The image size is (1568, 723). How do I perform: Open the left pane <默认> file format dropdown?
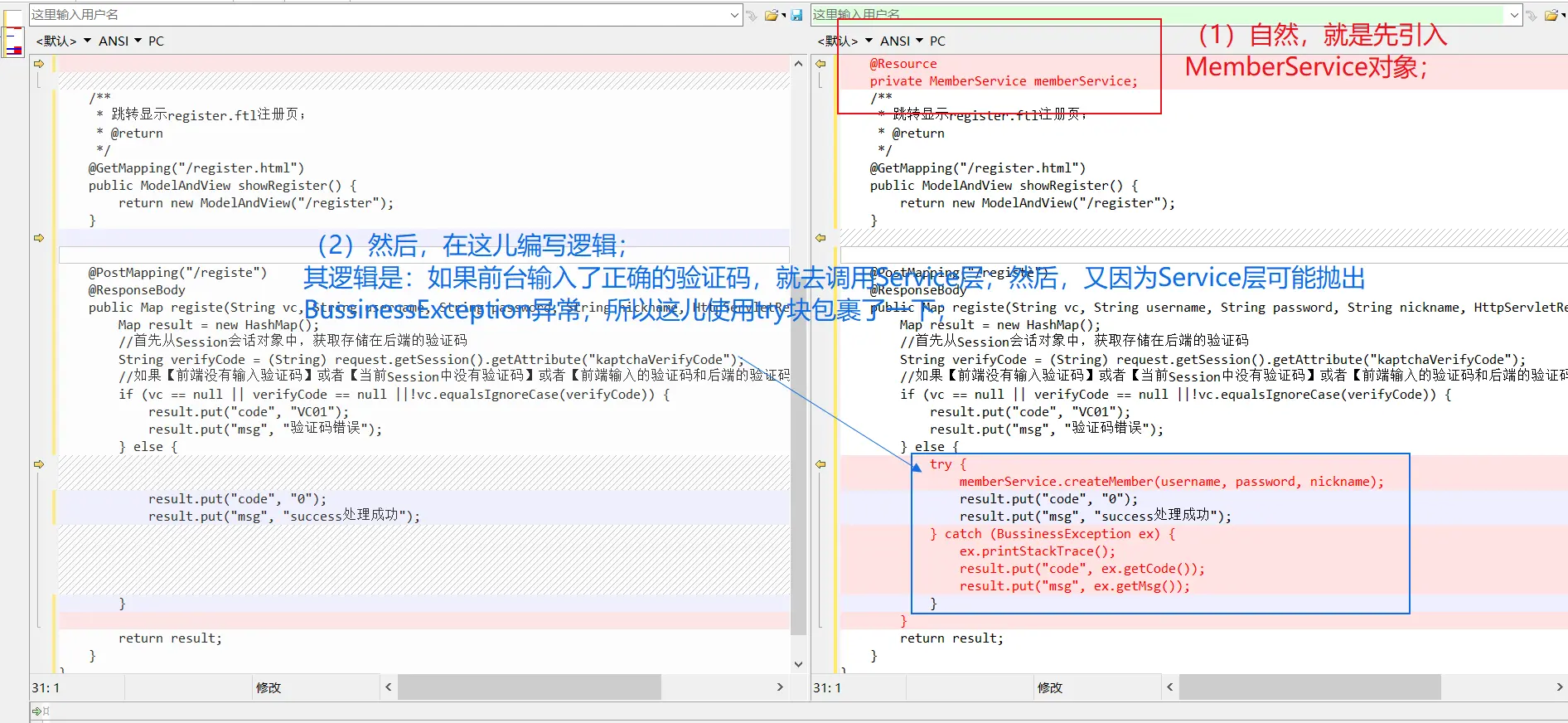click(x=63, y=41)
